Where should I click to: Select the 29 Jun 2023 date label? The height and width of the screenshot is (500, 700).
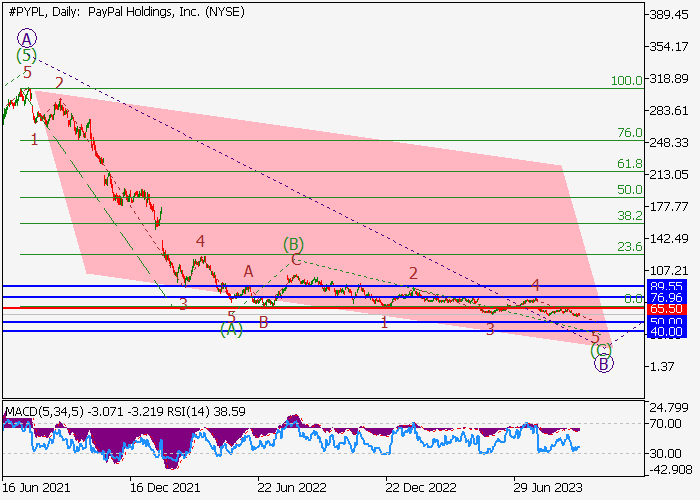tap(548, 487)
